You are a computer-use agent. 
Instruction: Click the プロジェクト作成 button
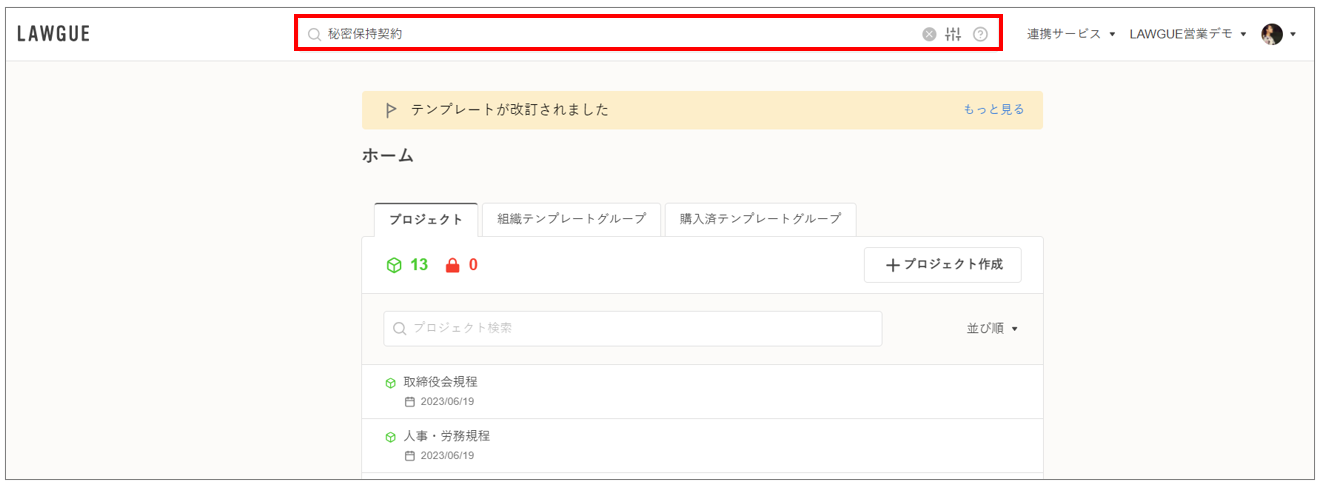click(942, 265)
